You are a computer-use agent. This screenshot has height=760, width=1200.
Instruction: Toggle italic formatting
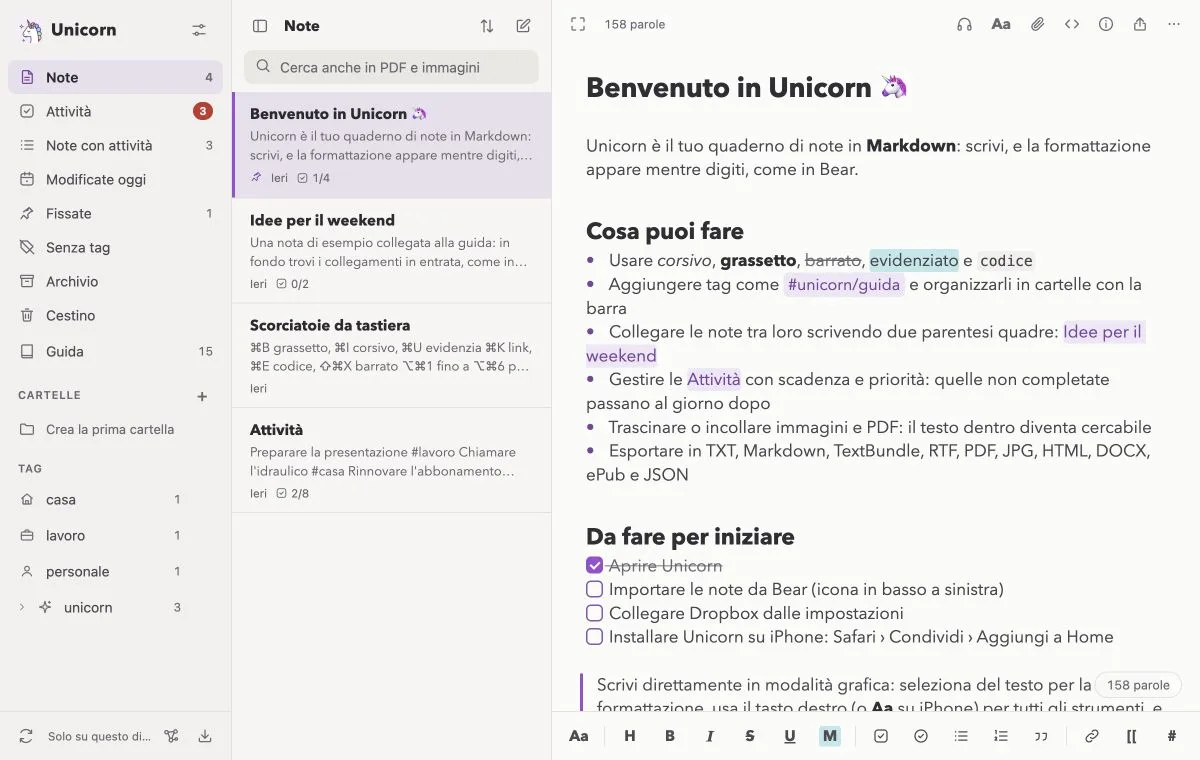click(x=710, y=736)
